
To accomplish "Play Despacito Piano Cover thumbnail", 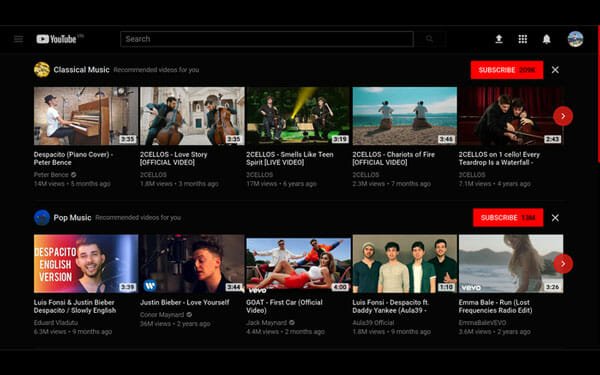I will pyautogui.click(x=86, y=116).
